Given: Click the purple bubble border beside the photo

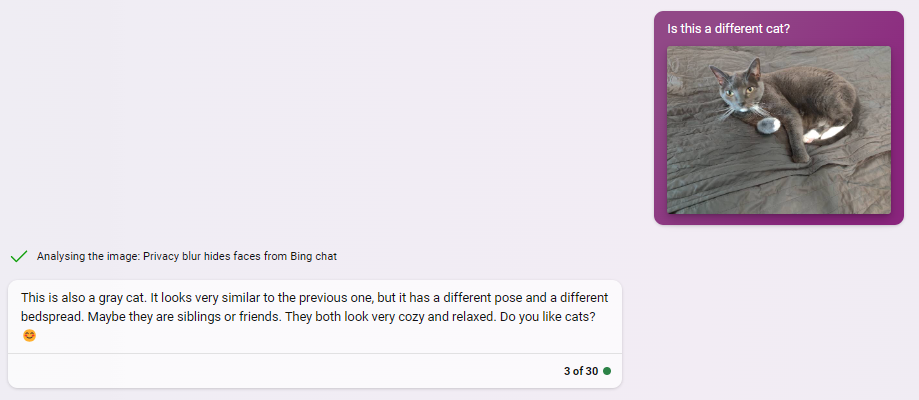Looking at the screenshot, I should pos(897,129).
